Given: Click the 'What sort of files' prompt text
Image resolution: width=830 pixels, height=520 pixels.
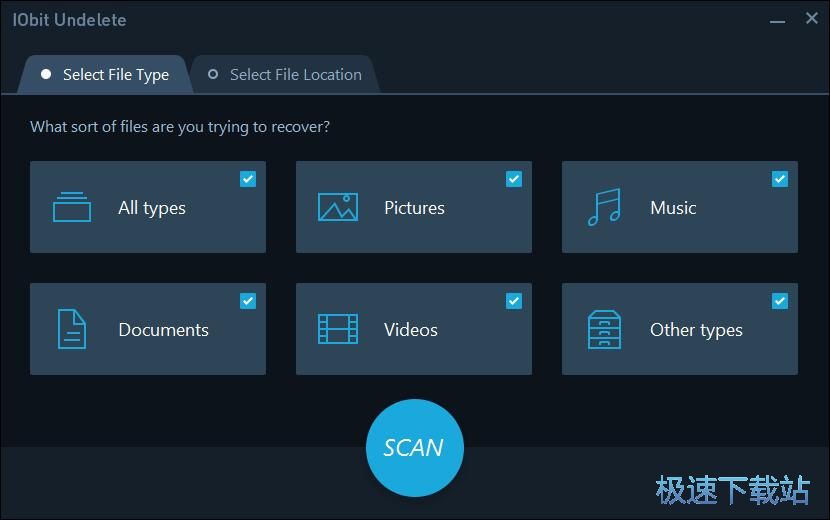Looking at the screenshot, I should (x=180, y=127).
